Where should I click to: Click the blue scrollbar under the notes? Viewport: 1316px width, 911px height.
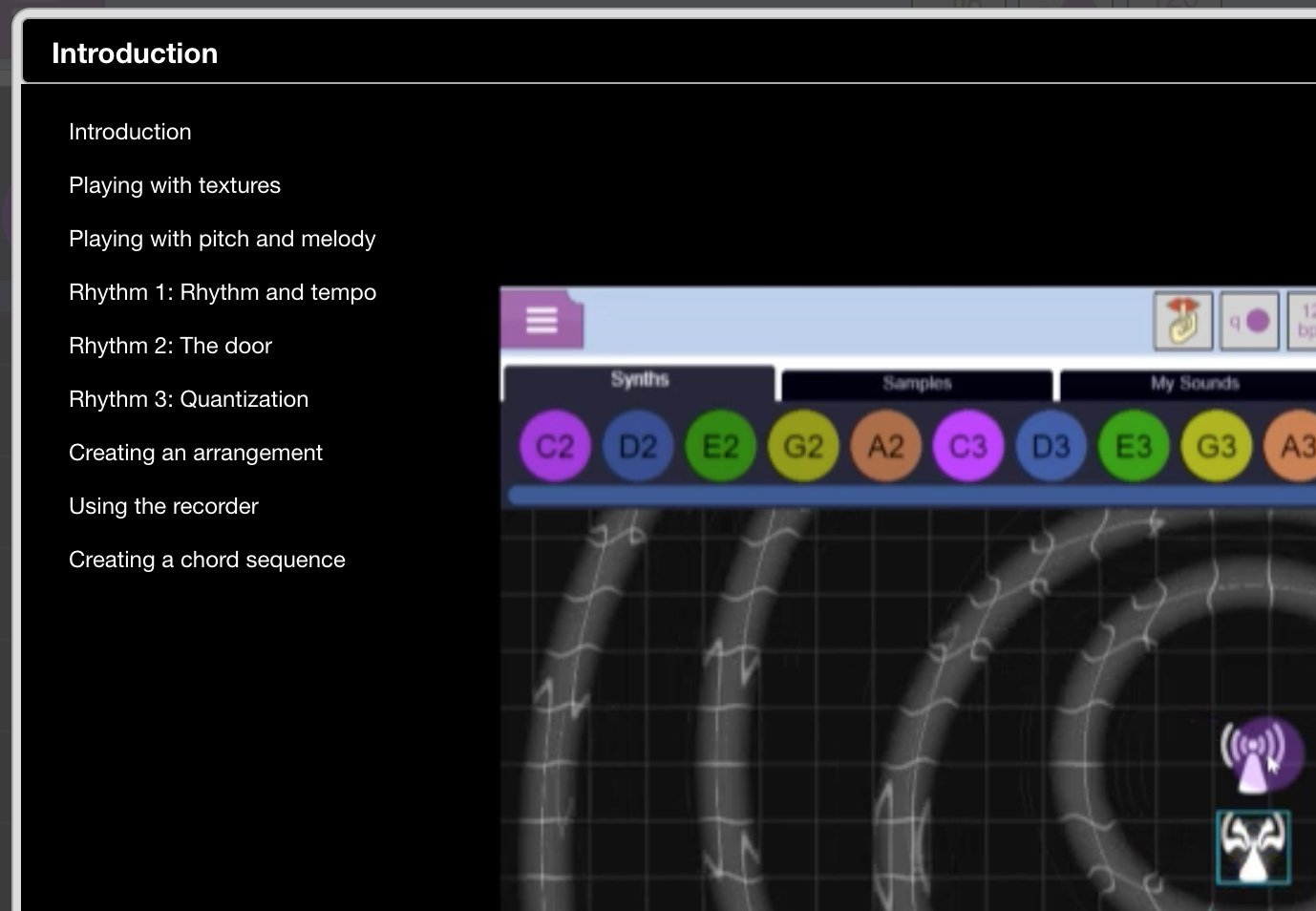click(x=912, y=495)
